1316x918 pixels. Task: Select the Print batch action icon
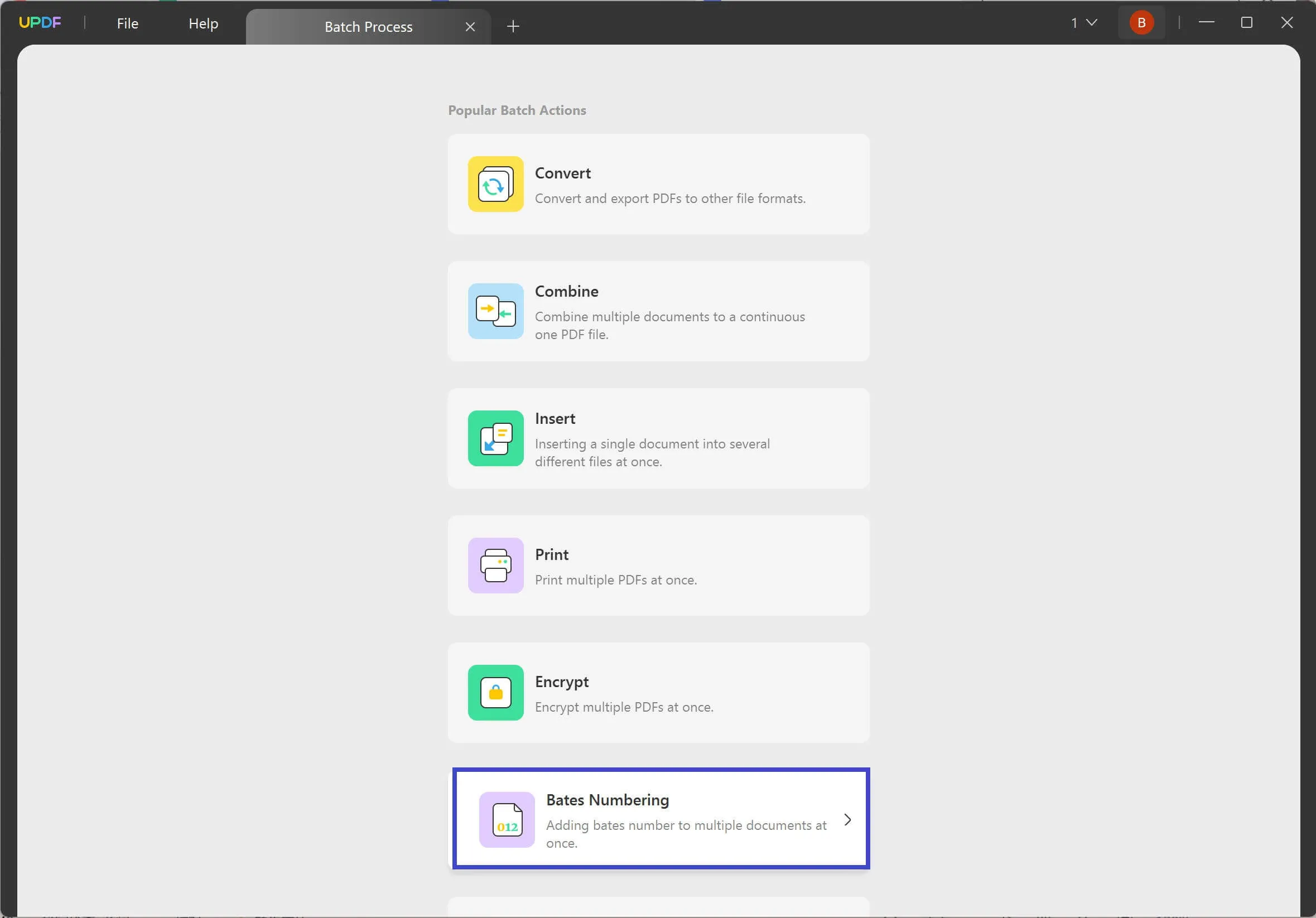click(495, 565)
